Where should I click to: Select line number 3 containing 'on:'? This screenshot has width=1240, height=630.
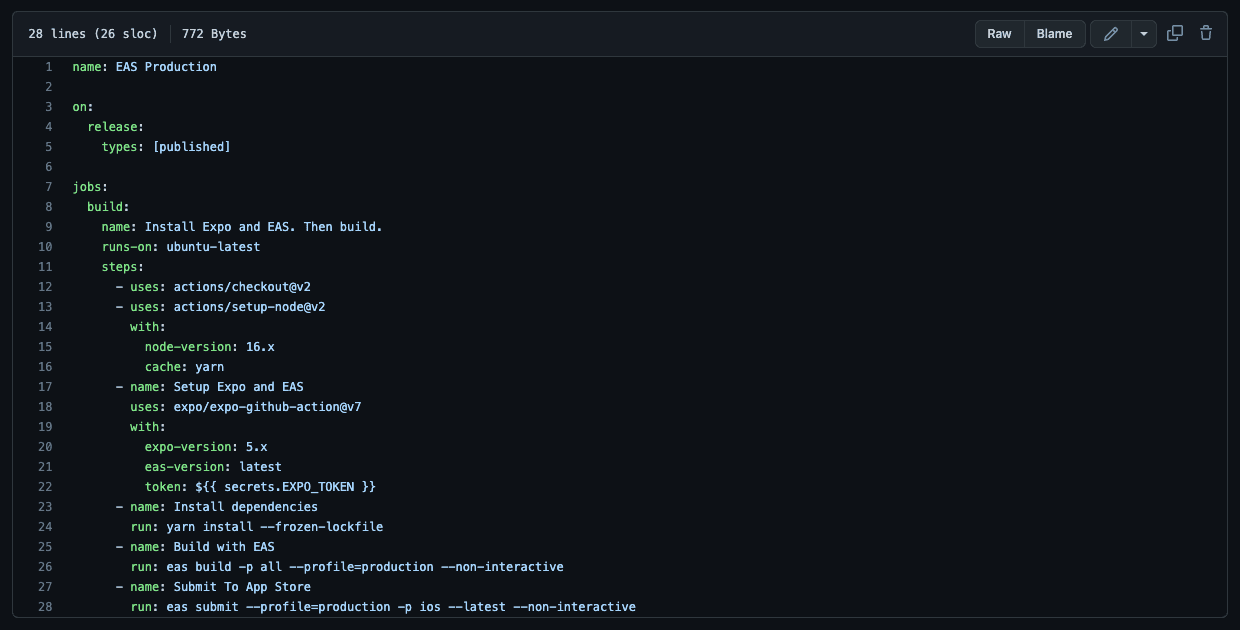[48, 106]
